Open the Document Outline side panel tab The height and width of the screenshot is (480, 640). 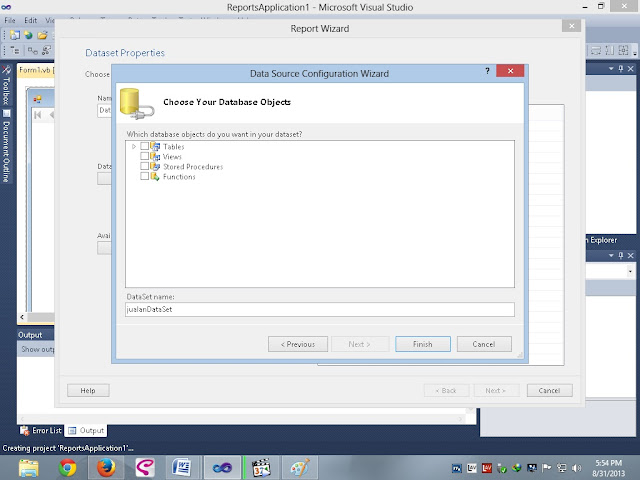(x=6, y=146)
